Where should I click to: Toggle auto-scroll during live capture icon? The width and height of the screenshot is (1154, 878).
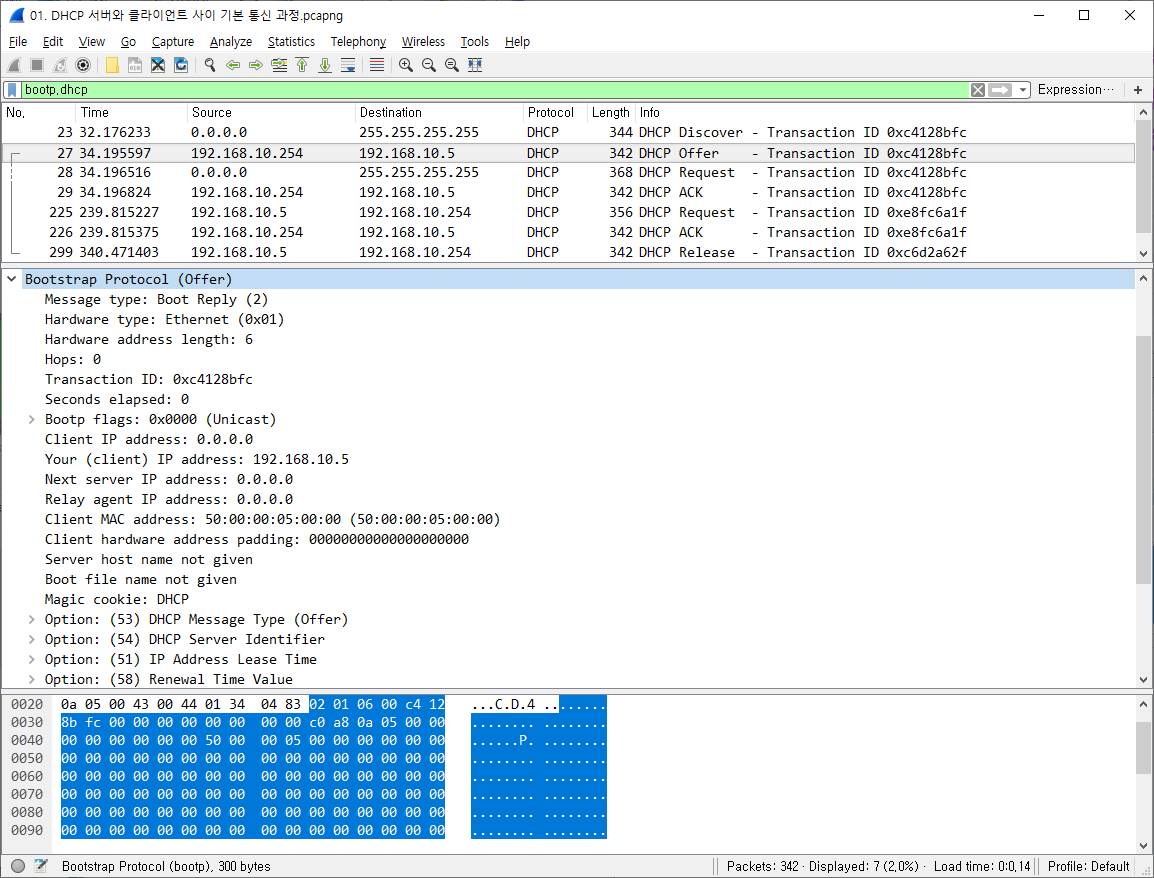coord(348,66)
